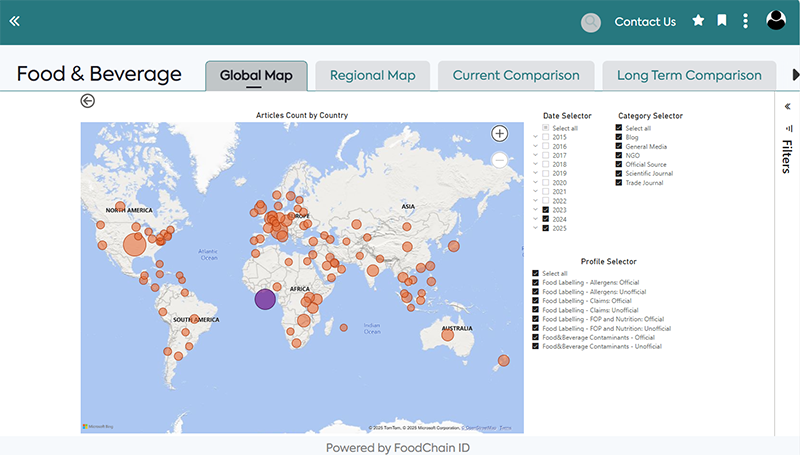Screen dimensions: 800x455
Task: Click the bookmark icon in header
Action: (x=722, y=21)
